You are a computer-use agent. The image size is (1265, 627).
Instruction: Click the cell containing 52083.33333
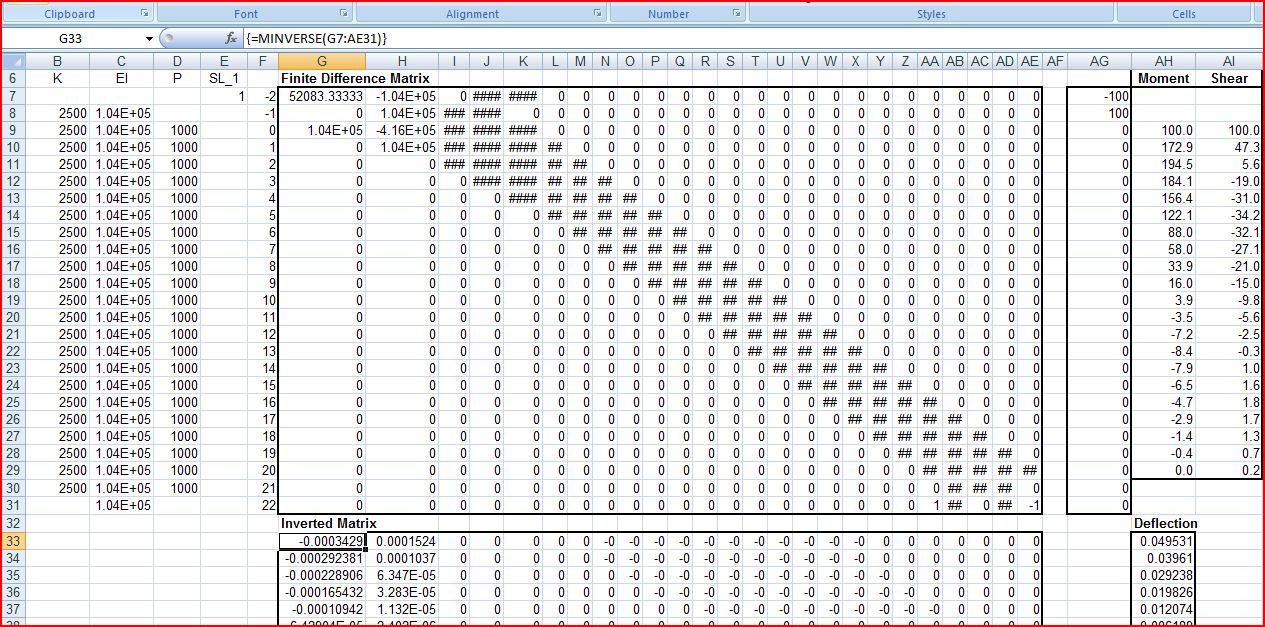click(x=321, y=96)
